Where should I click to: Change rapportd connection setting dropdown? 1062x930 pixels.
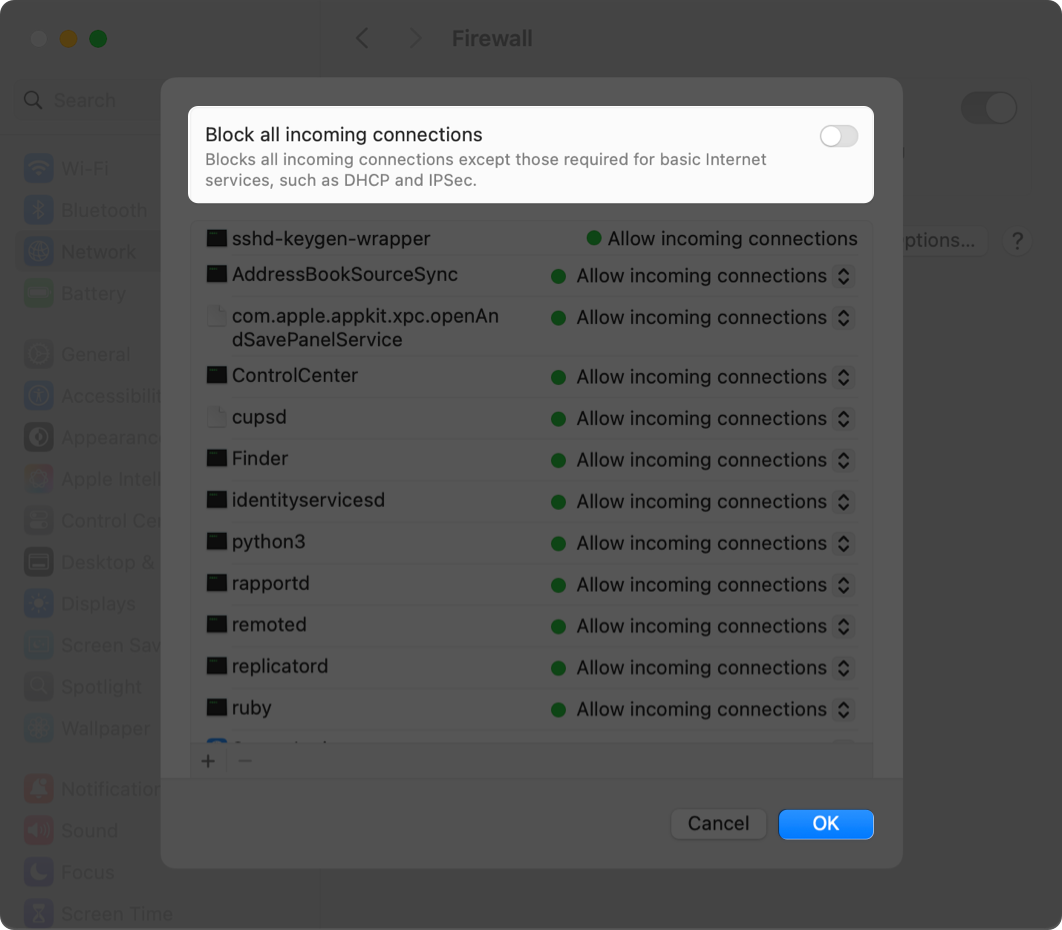pyautogui.click(x=843, y=584)
